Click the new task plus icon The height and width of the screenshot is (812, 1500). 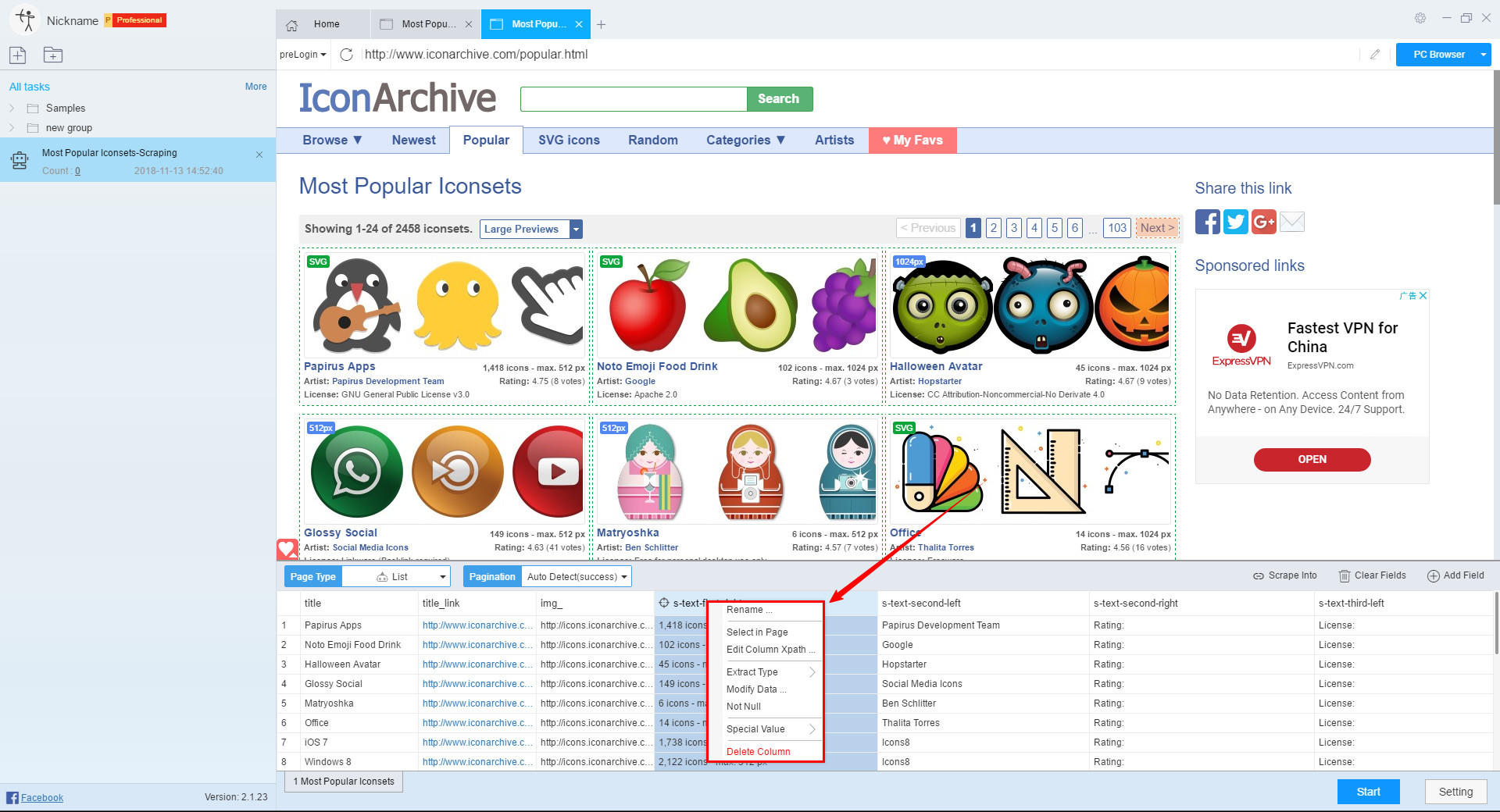point(17,55)
